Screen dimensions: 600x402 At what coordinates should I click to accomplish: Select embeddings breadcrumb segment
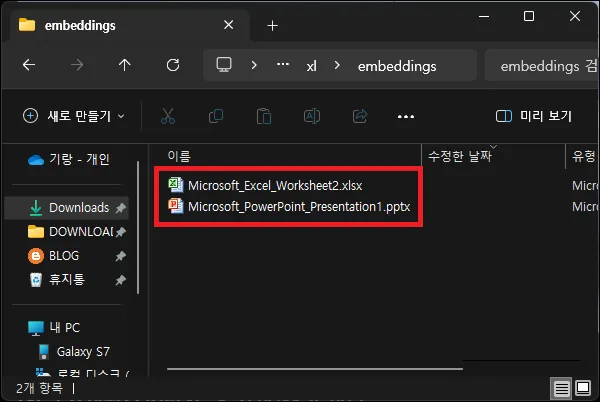click(x=397, y=66)
